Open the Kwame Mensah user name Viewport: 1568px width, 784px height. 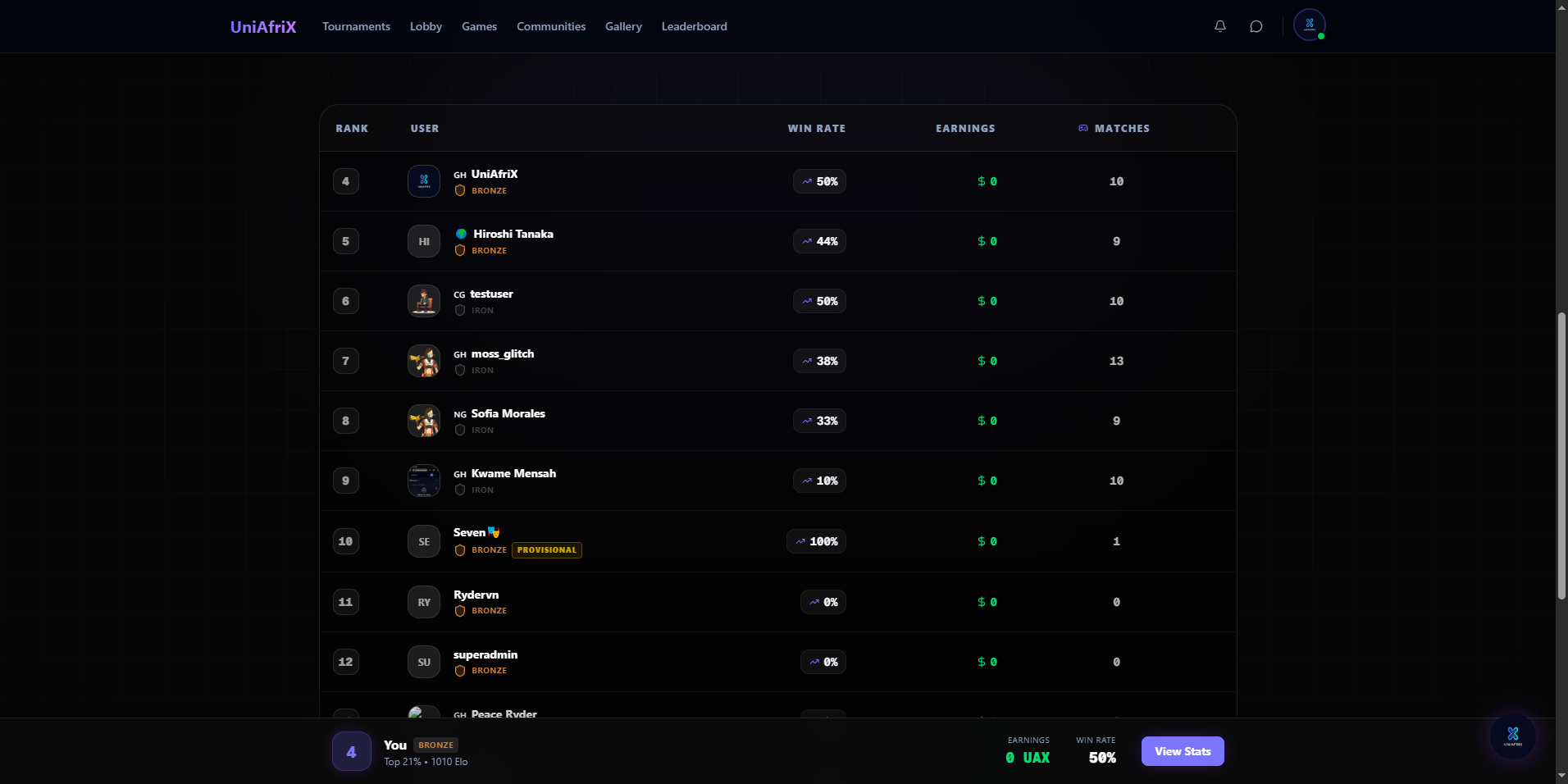point(513,473)
